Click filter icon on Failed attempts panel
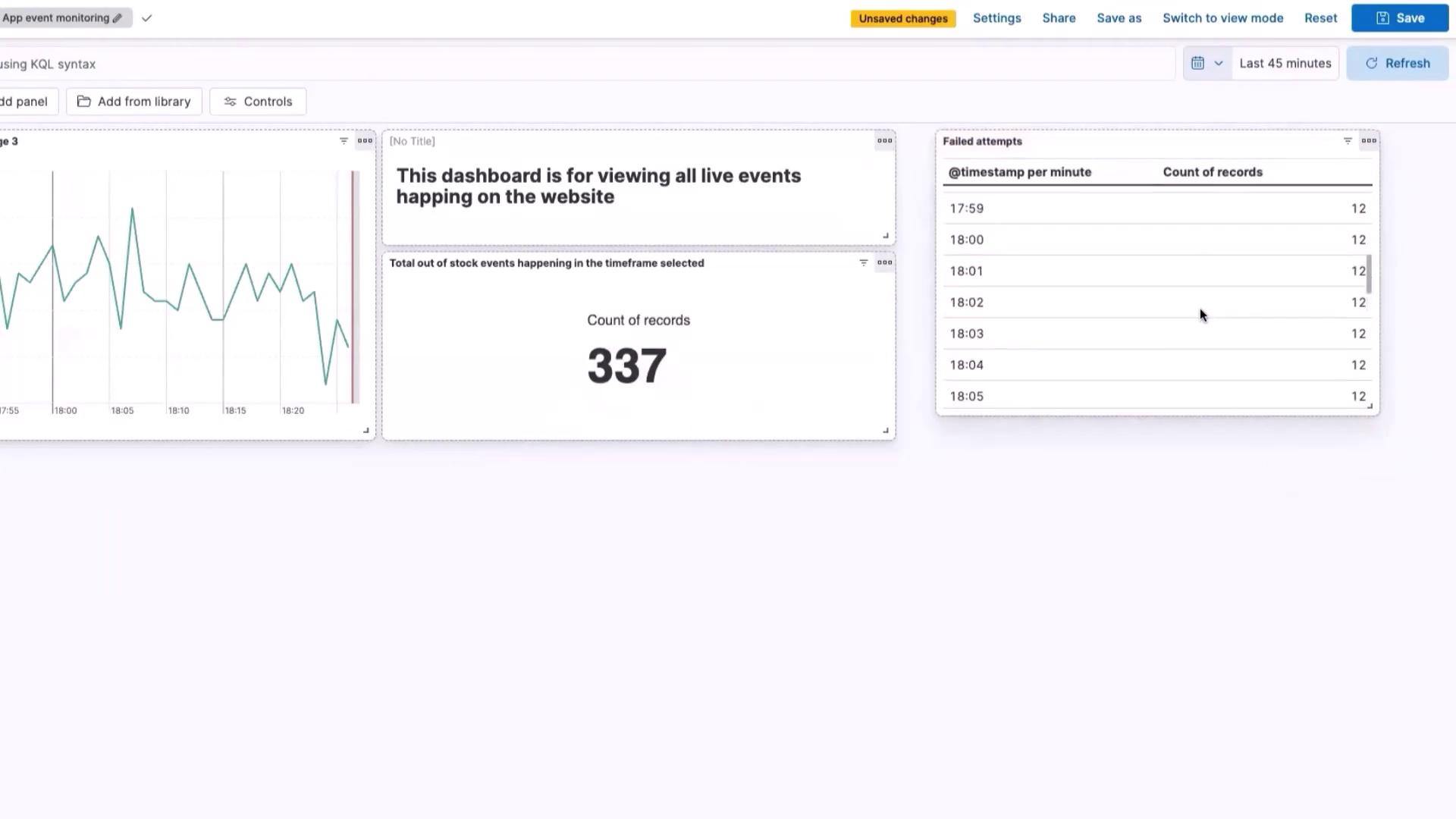This screenshot has height=819, width=1456. [x=1348, y=141]
